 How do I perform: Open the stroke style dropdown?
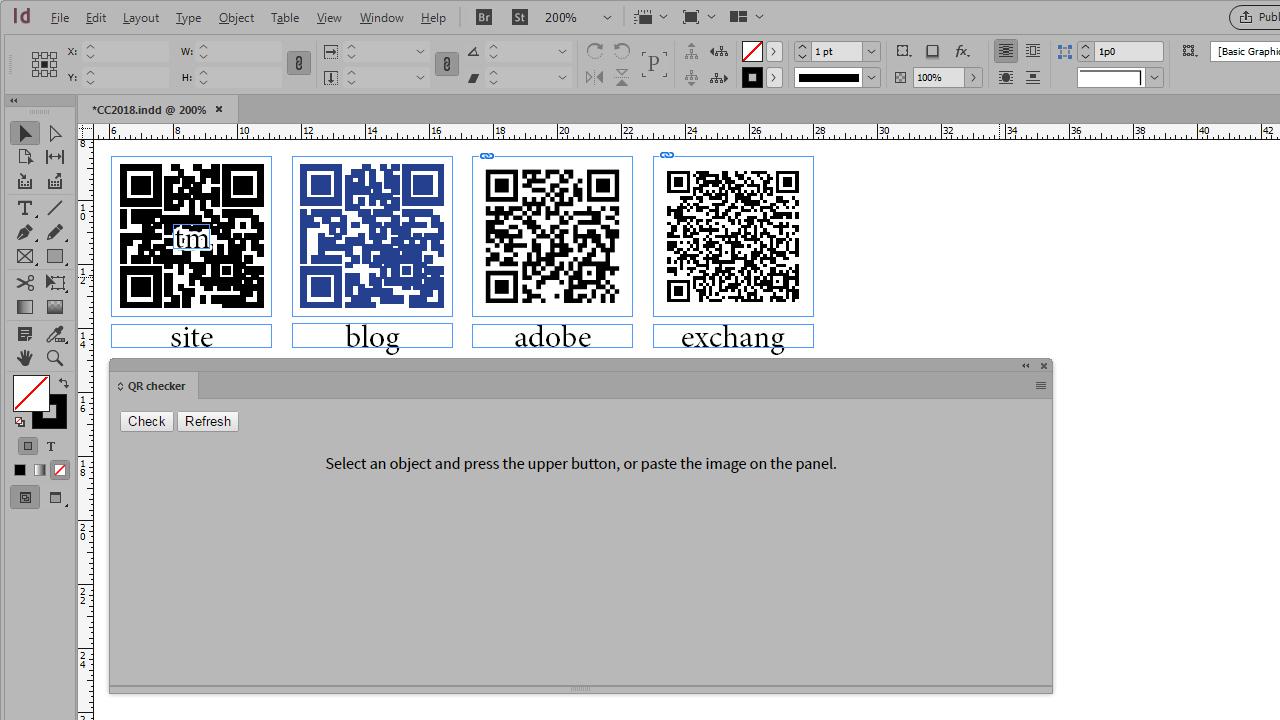click(872, 77)
